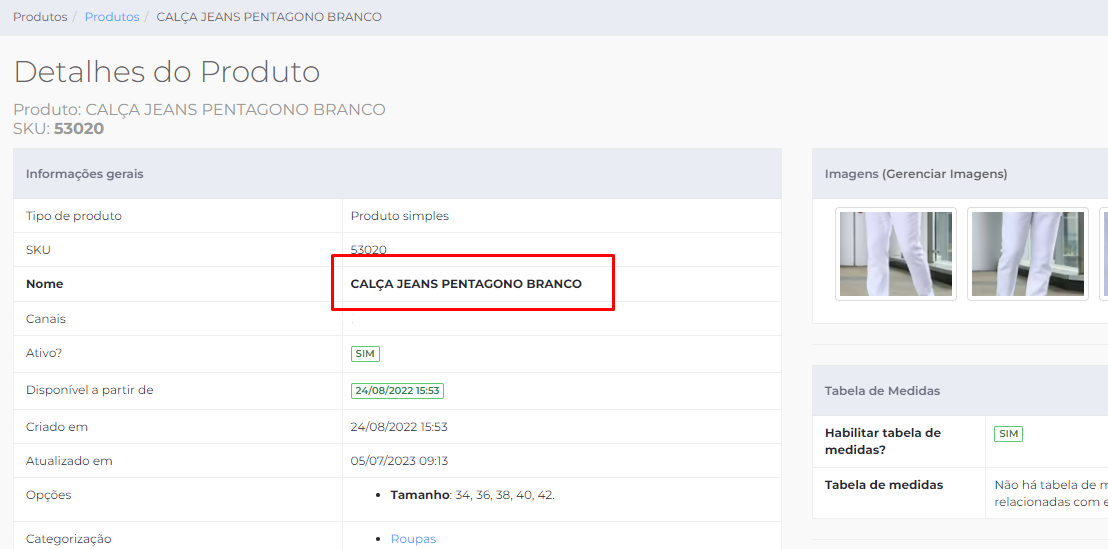Screen dimensions: 1108x549
Task: Click the Habilitar tabela de medidas label
Action: click(883, 441)
